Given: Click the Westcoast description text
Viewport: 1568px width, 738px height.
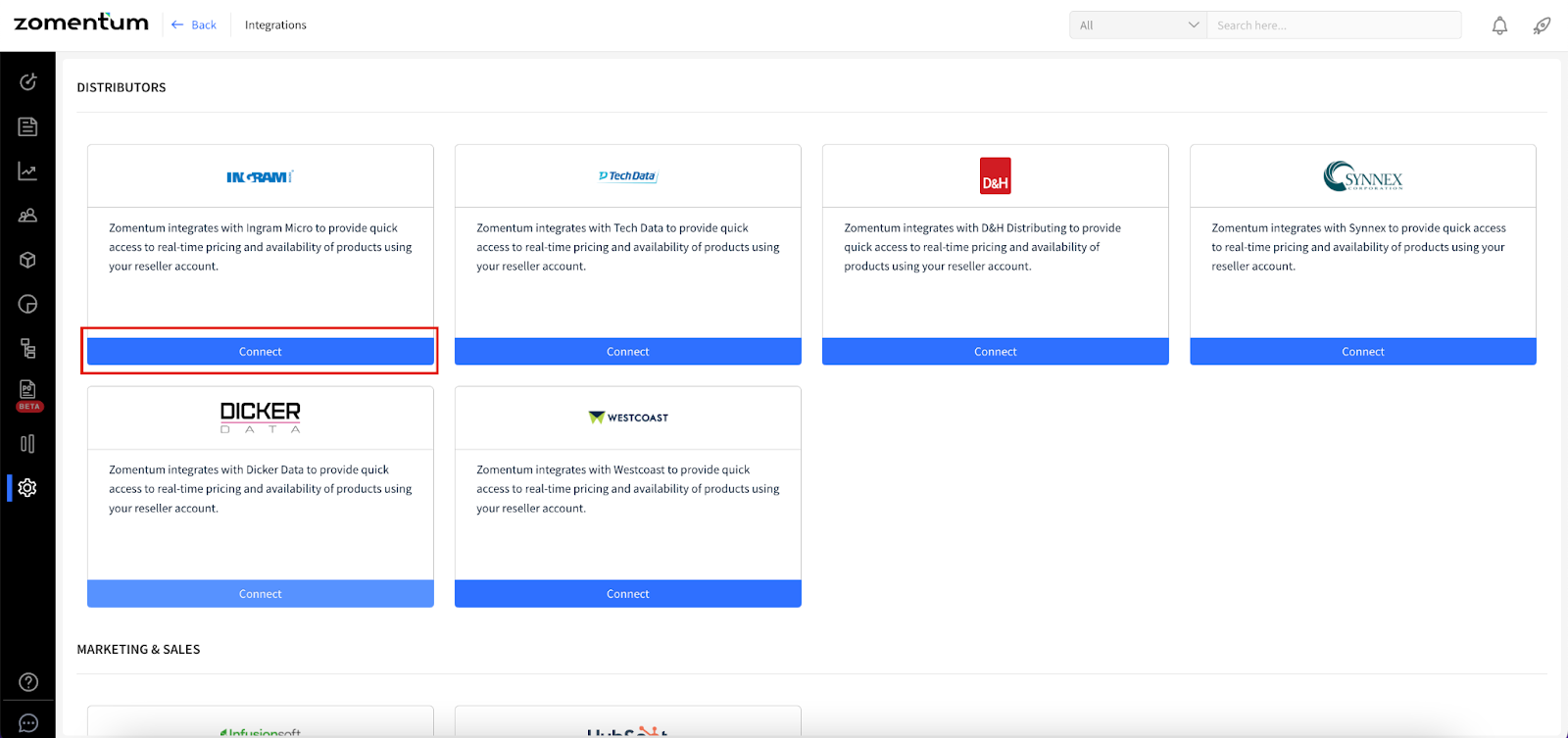Looking at the screenshot, I should tap(628, 489).
